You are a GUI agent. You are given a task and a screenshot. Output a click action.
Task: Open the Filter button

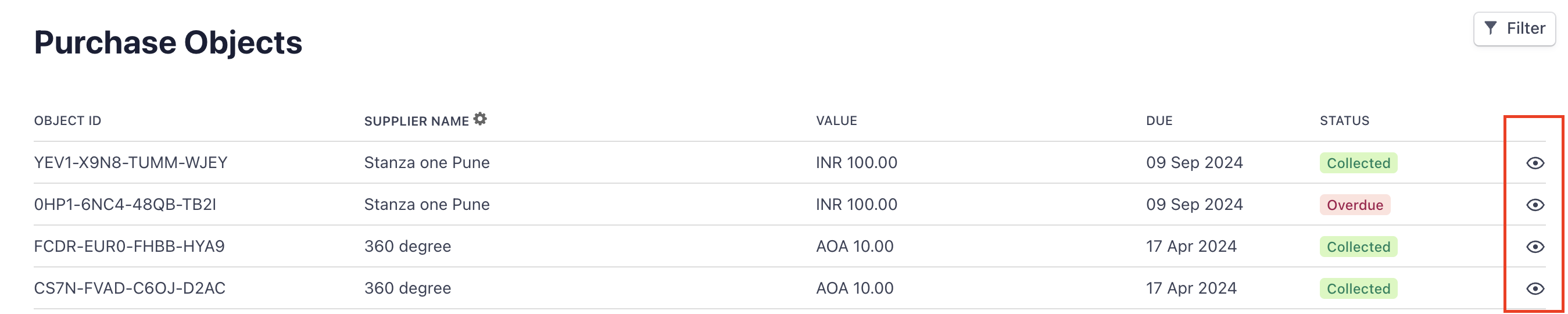1515,28
